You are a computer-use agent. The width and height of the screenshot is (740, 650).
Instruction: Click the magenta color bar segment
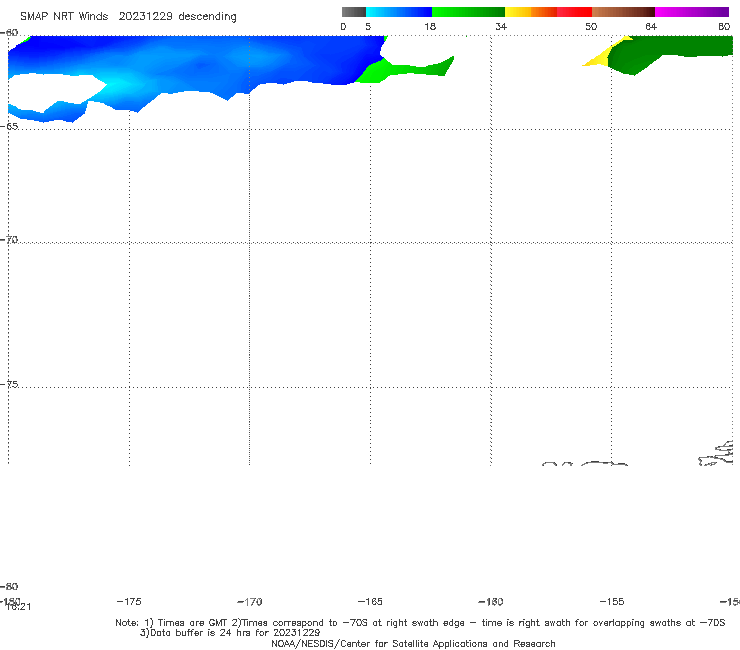click(692, 12)
